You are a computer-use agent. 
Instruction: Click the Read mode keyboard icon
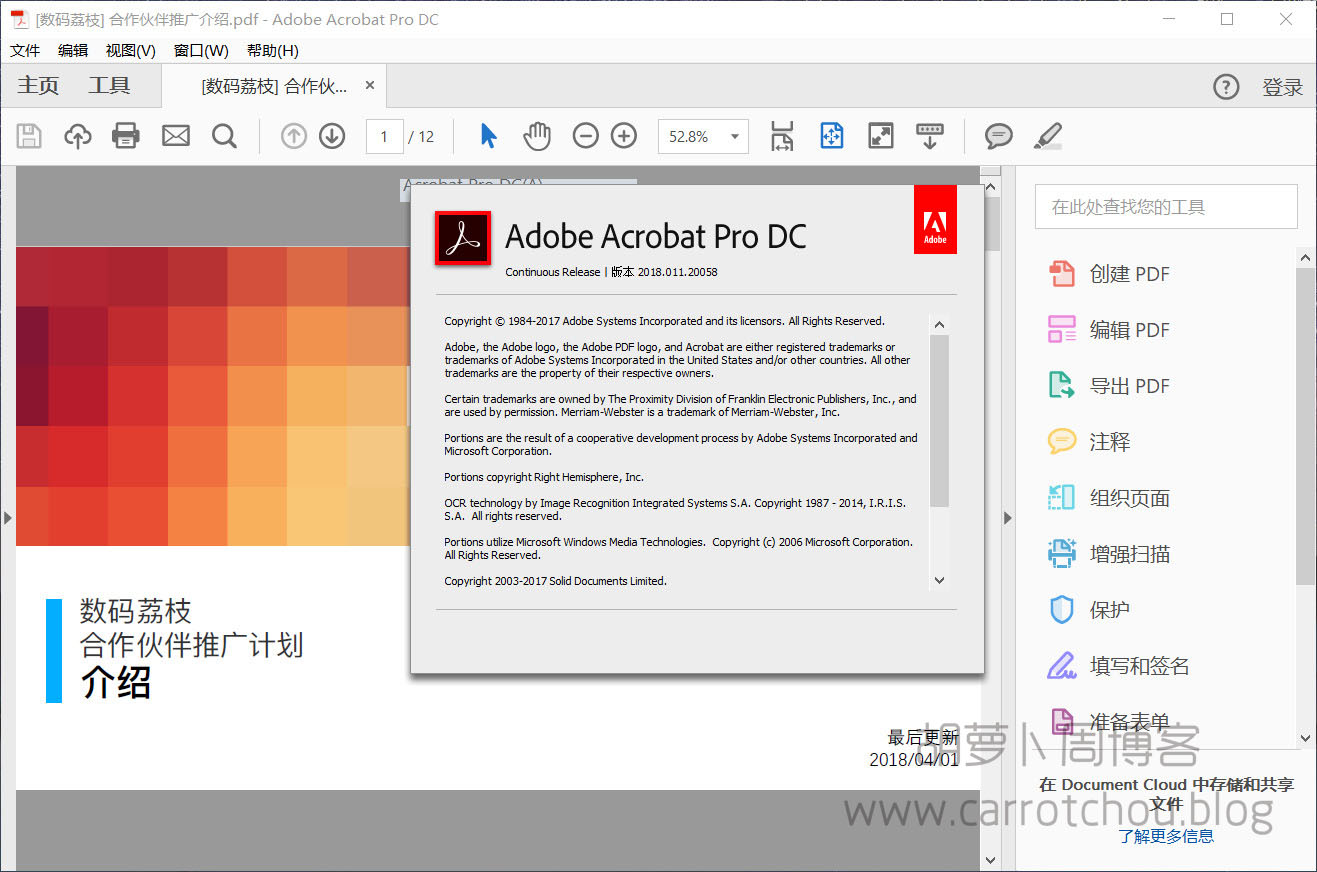[930, 136]
